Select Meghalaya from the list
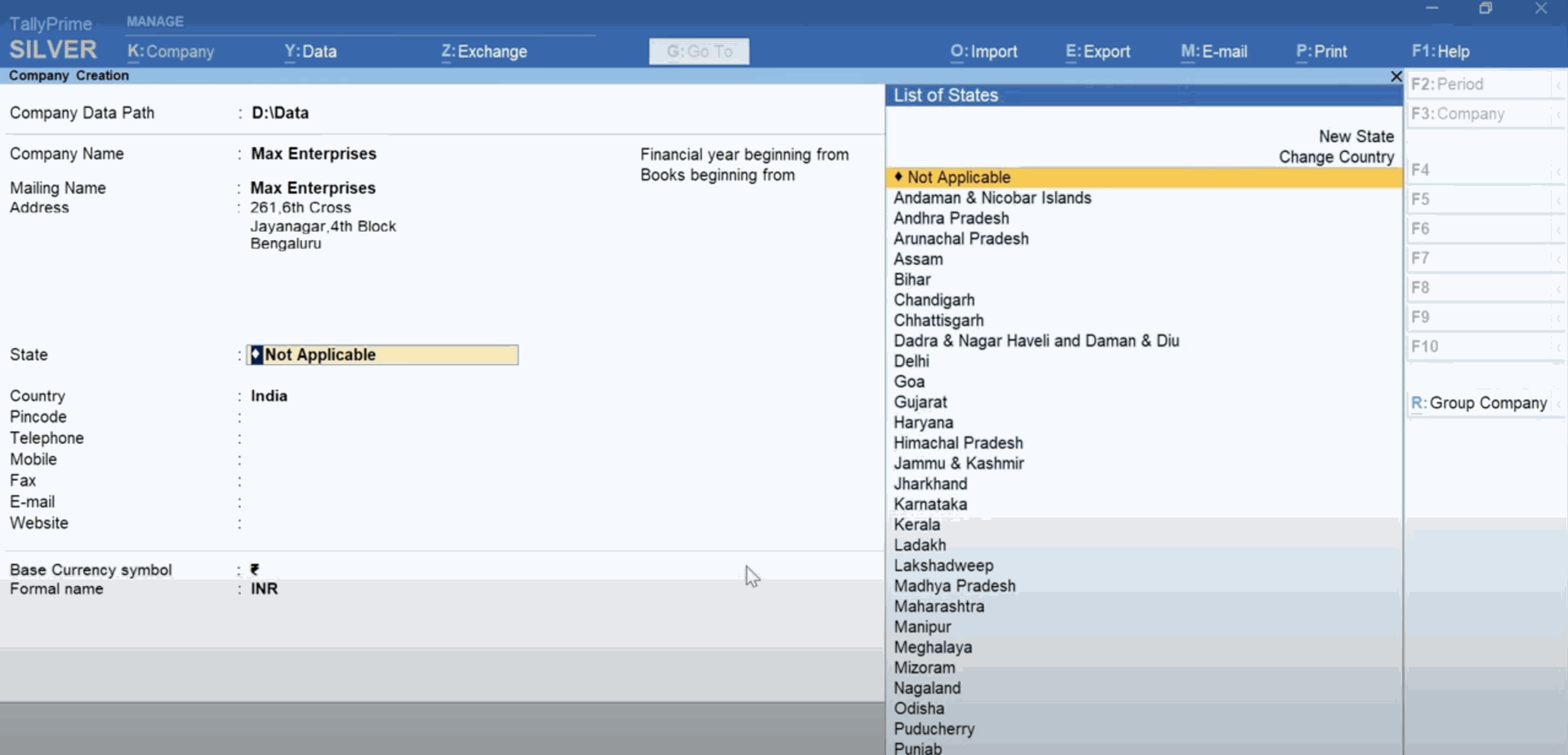The height and width of the screenshot is (755, 1568). [933, 646]
